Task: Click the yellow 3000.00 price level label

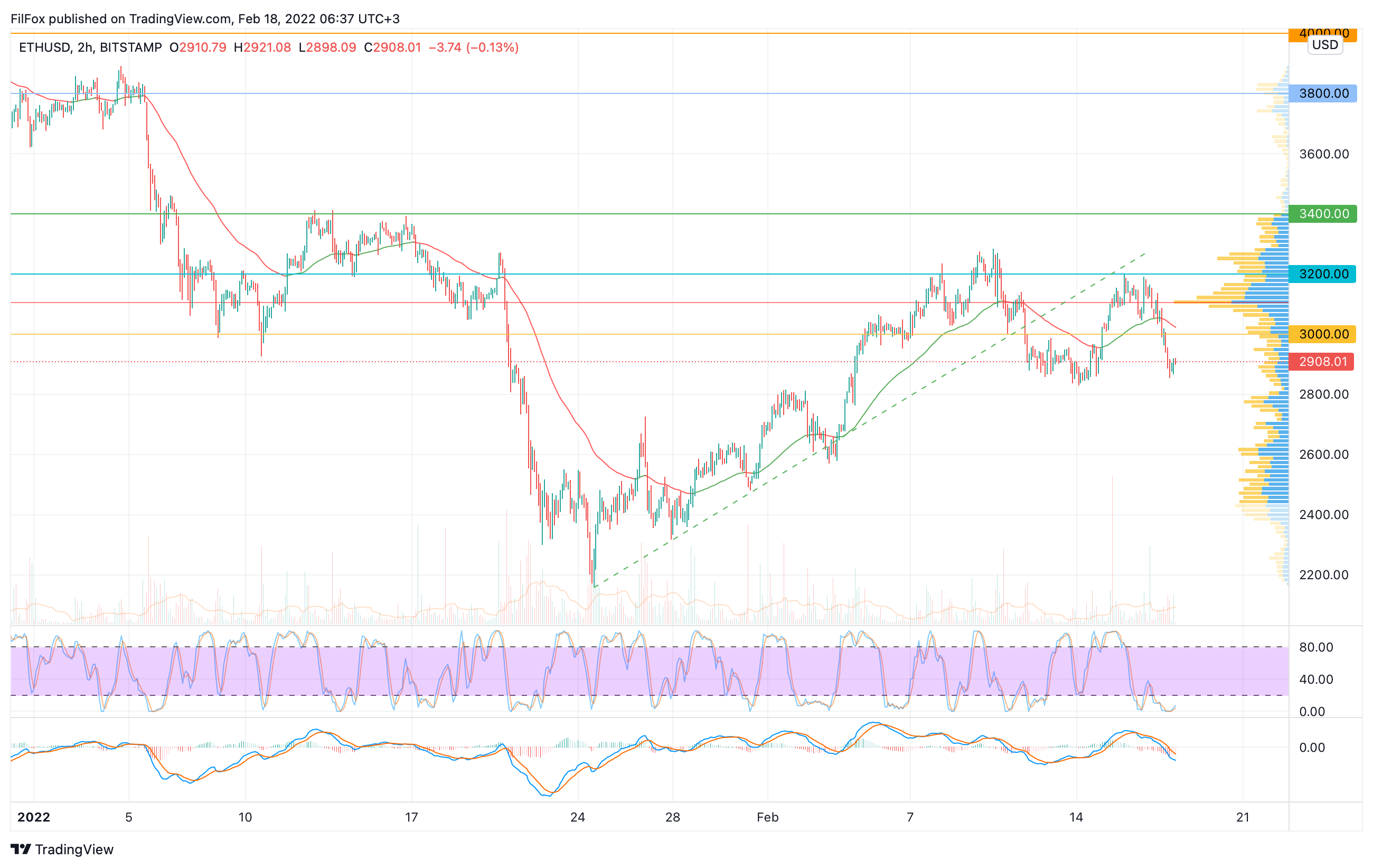Action: 1323,334
